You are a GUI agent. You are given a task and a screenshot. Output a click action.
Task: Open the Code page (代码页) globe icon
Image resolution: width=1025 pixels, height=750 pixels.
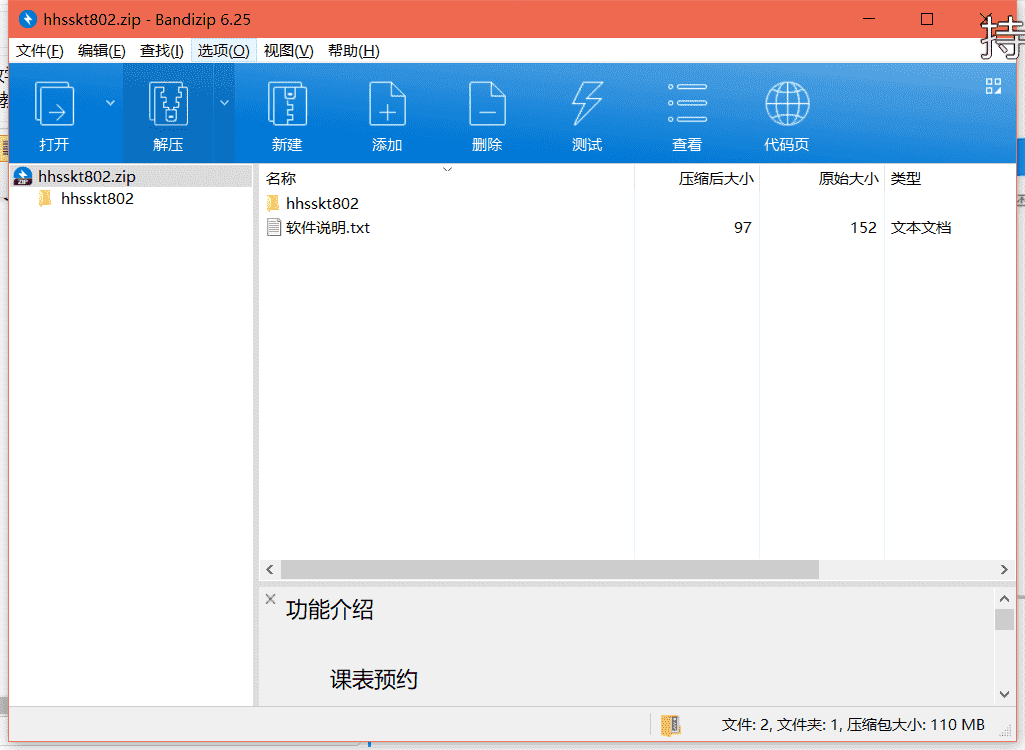(x=787, y=103)
